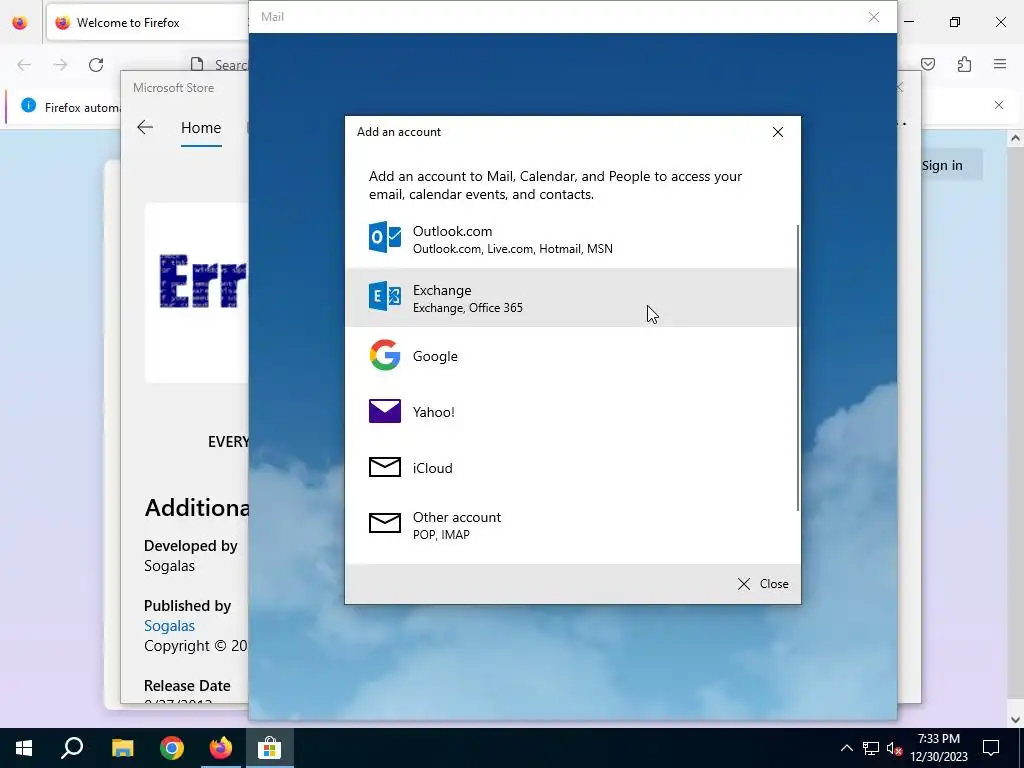Select the Yahoo! mail icon
Viewport: 1024px width, 768px height.
tap(385, 411)
